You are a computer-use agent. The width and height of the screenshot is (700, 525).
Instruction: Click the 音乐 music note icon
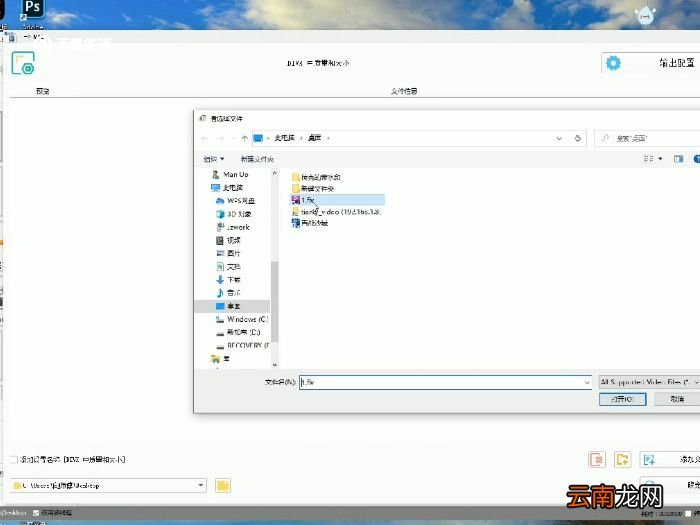pos(220,293)
